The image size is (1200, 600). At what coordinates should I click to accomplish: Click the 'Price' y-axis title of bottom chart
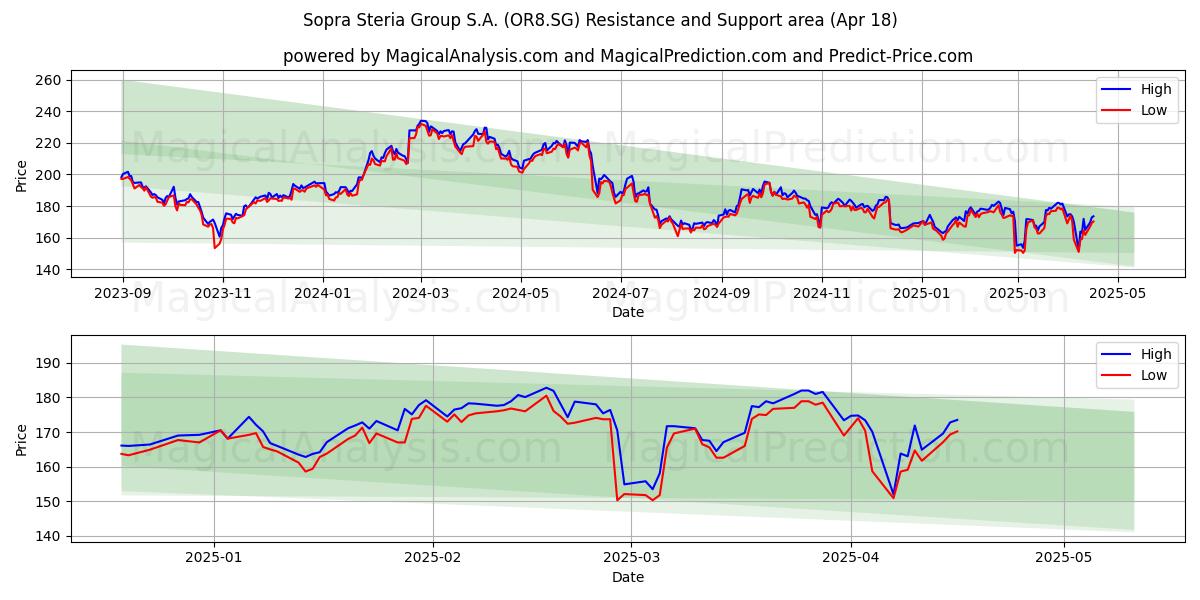tap(22, 440)
